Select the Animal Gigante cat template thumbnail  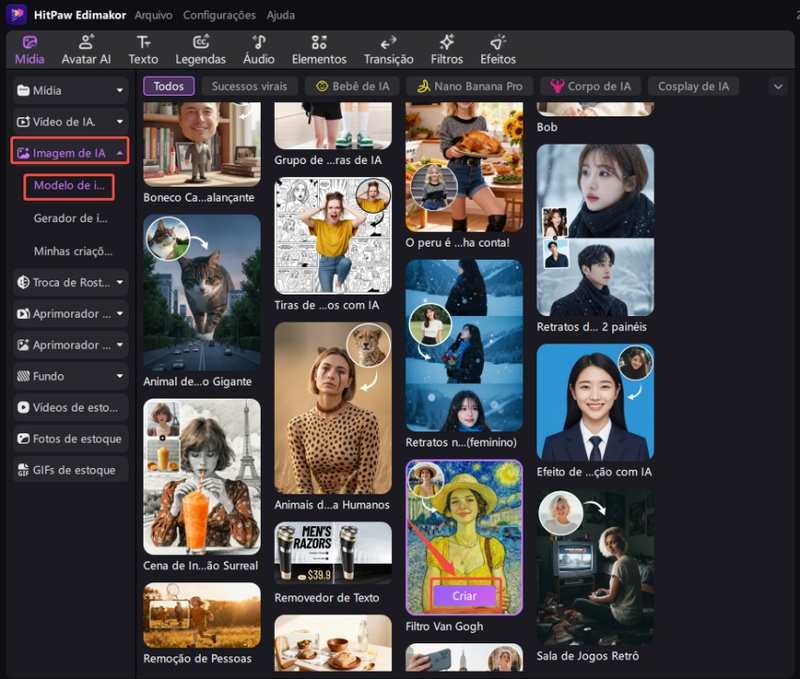tap(201, 292)
